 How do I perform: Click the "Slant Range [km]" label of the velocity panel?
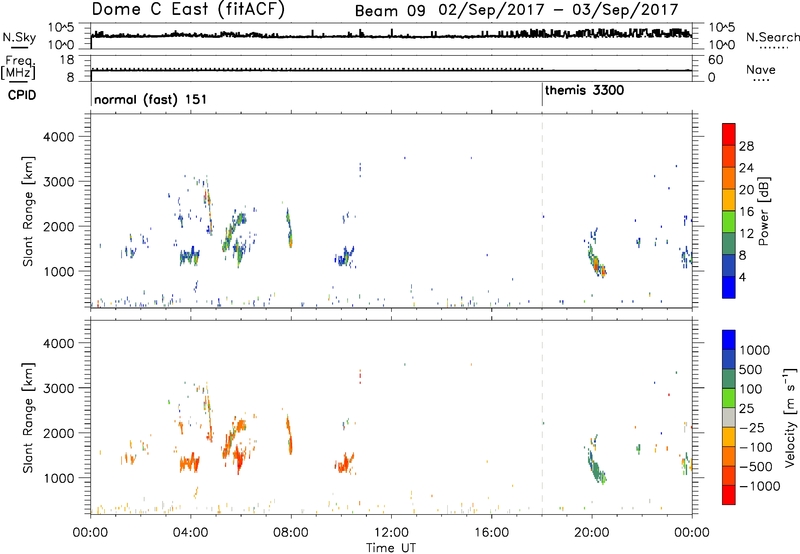[28, 418]
